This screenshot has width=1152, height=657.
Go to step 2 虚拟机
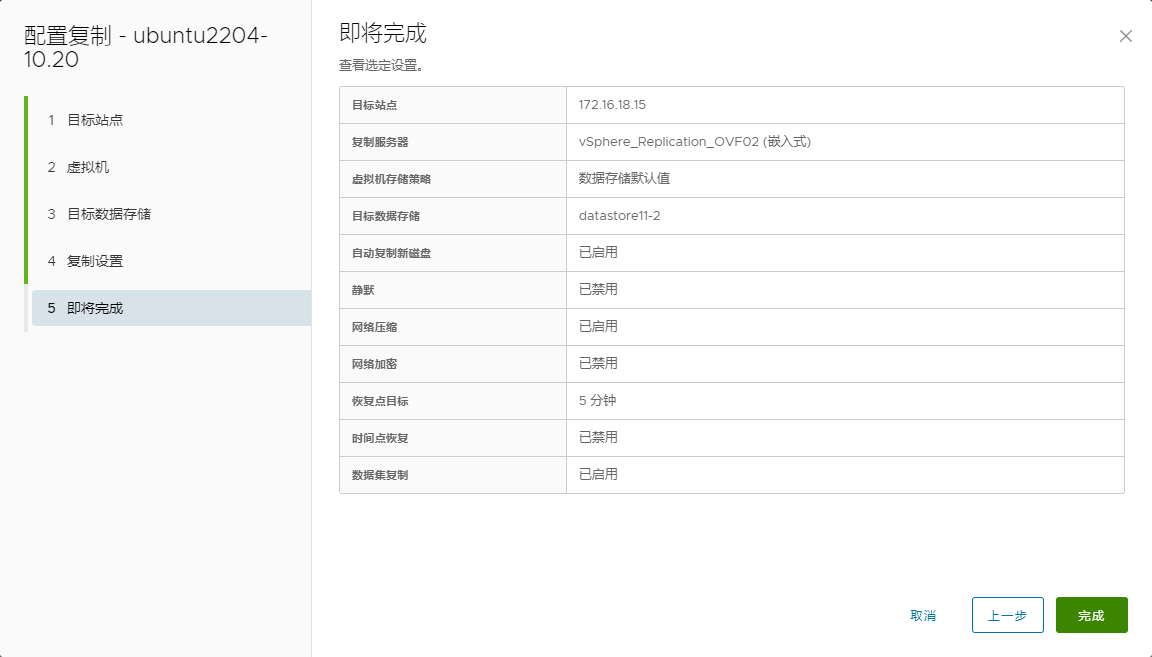[x=87, y=167]
